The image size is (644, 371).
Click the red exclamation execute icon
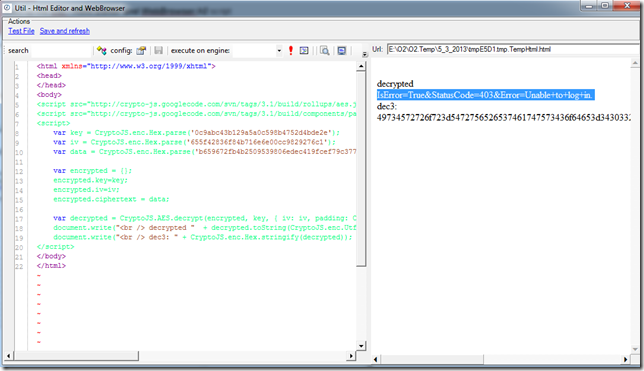click(x=291, y=51)
